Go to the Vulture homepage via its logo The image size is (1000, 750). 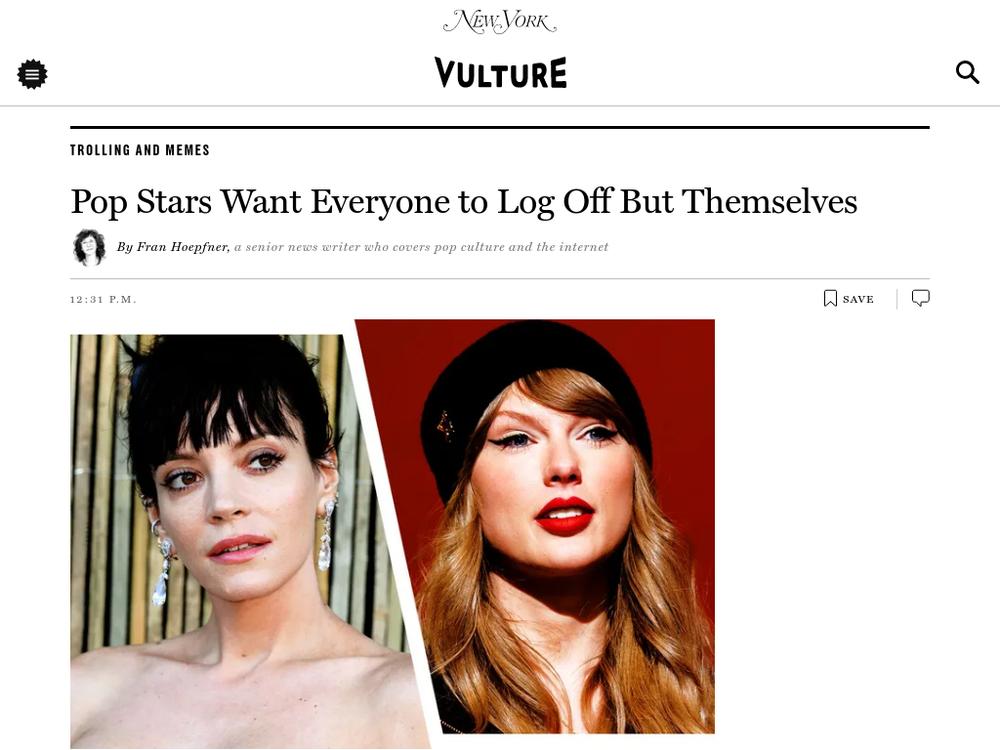coord(501,73)
